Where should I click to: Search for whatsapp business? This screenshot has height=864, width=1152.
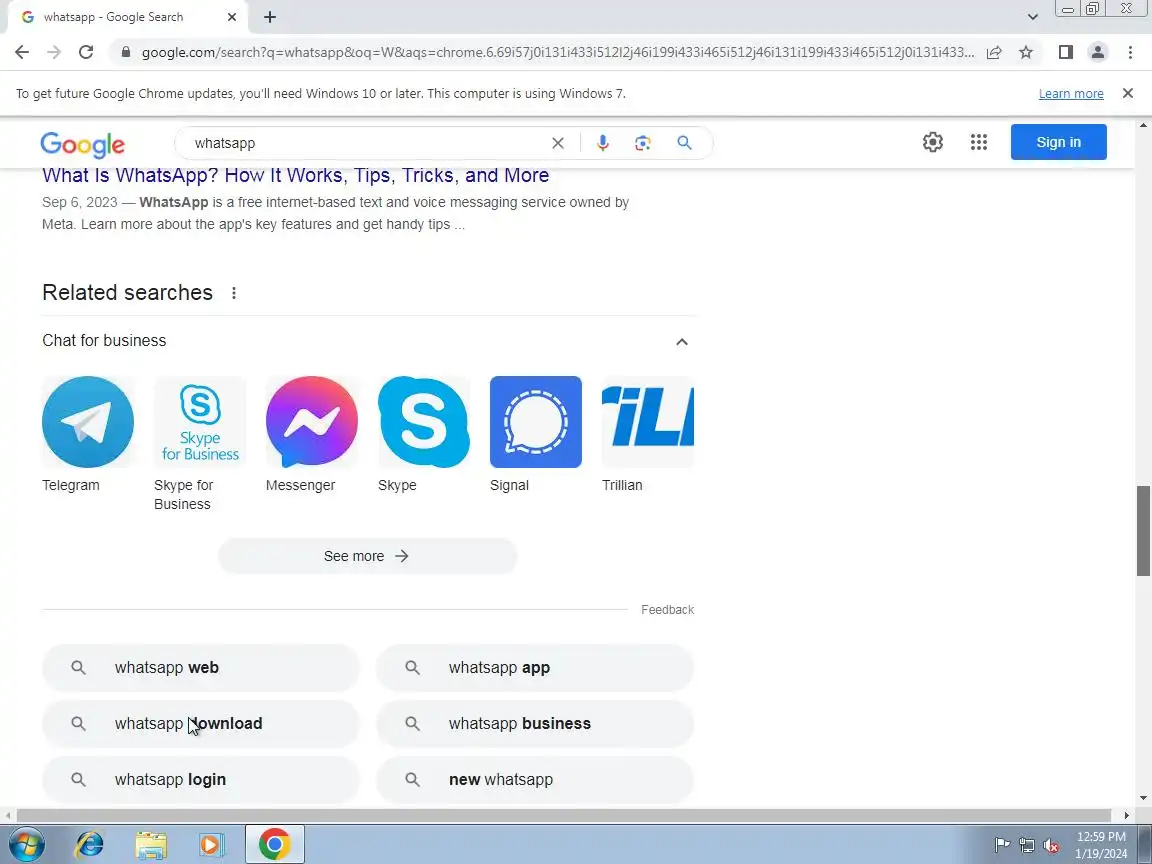click(535, 724)
